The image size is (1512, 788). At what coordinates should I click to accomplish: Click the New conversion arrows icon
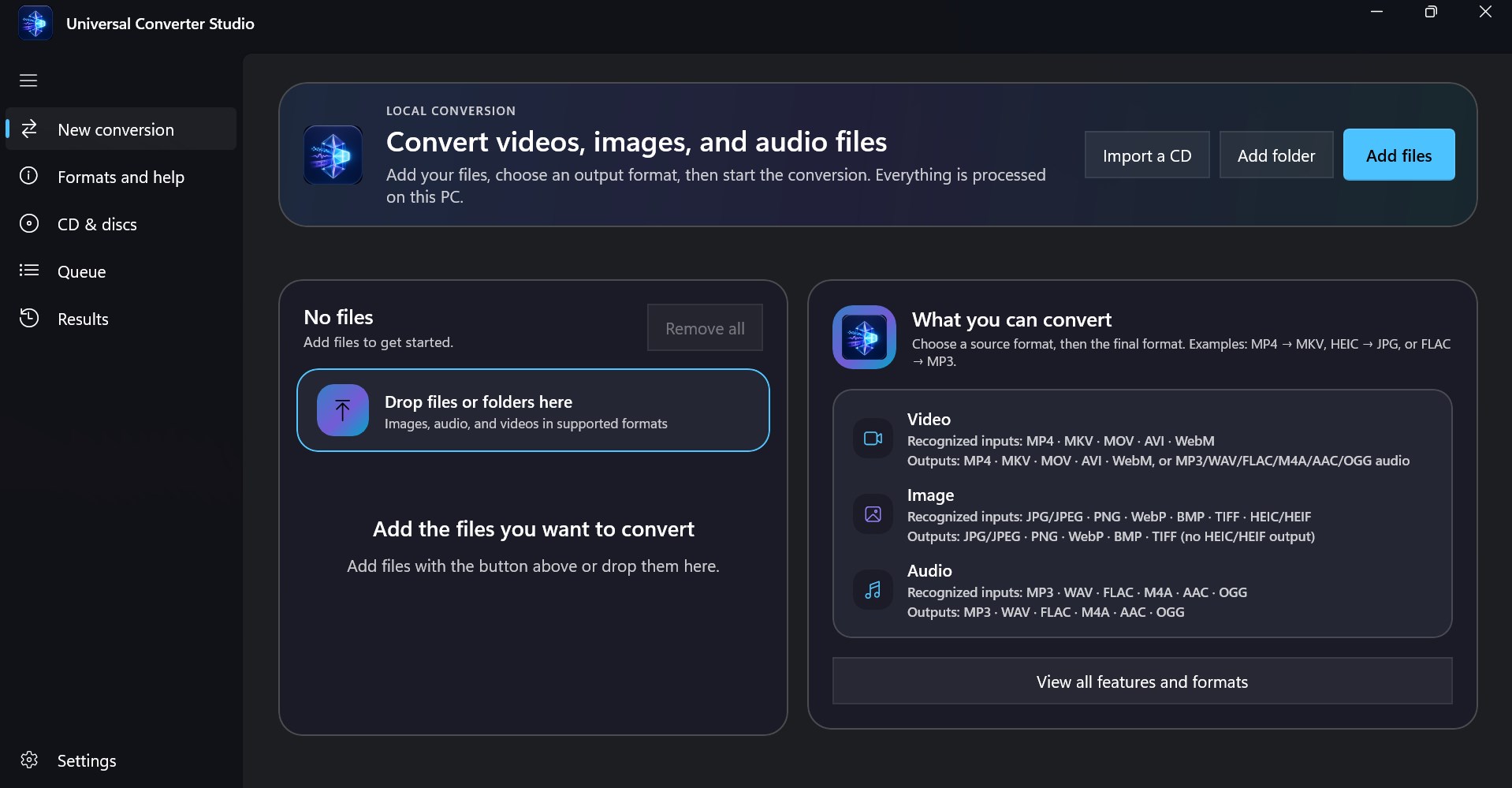(x=29, y=129)
